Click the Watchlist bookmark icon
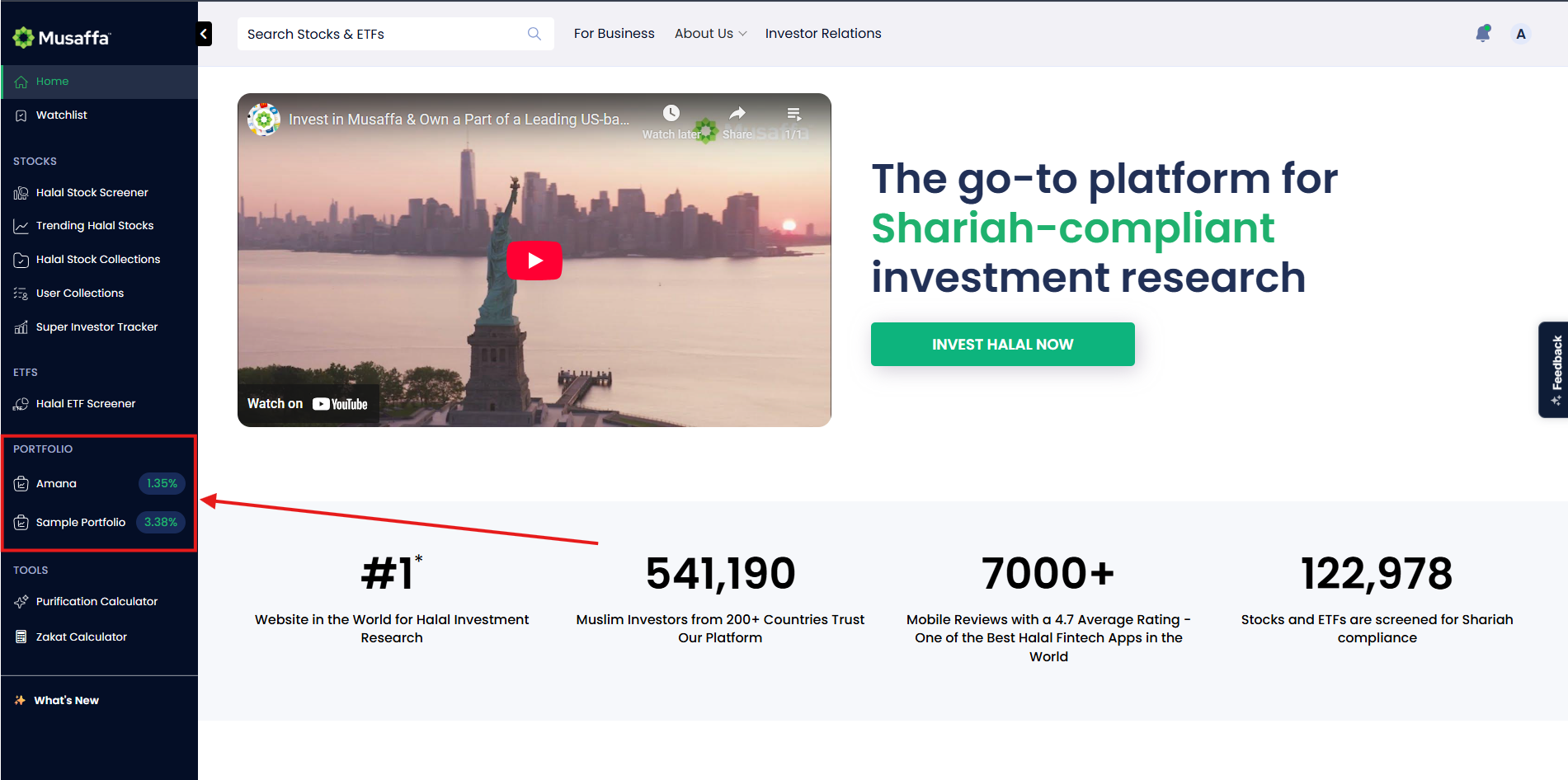 (x=21, y=115)
